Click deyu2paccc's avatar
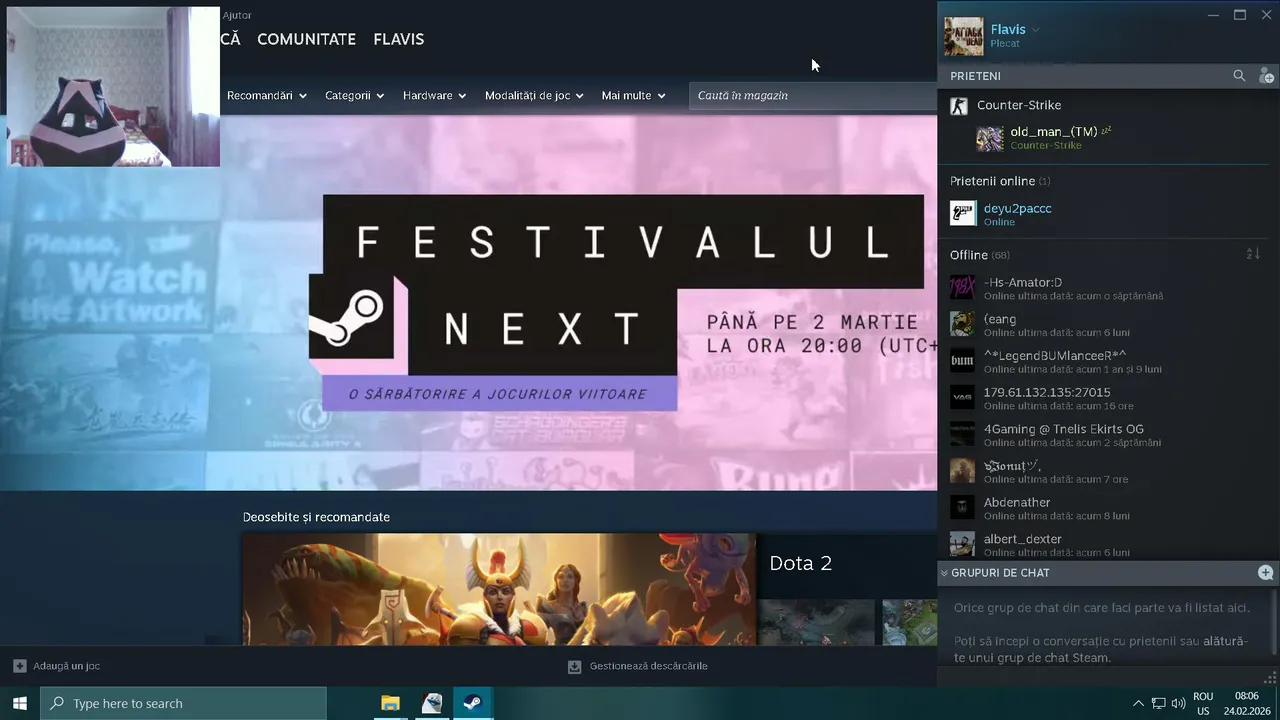Viewport: 1280px width, 720px height. (x=963, y=213)
